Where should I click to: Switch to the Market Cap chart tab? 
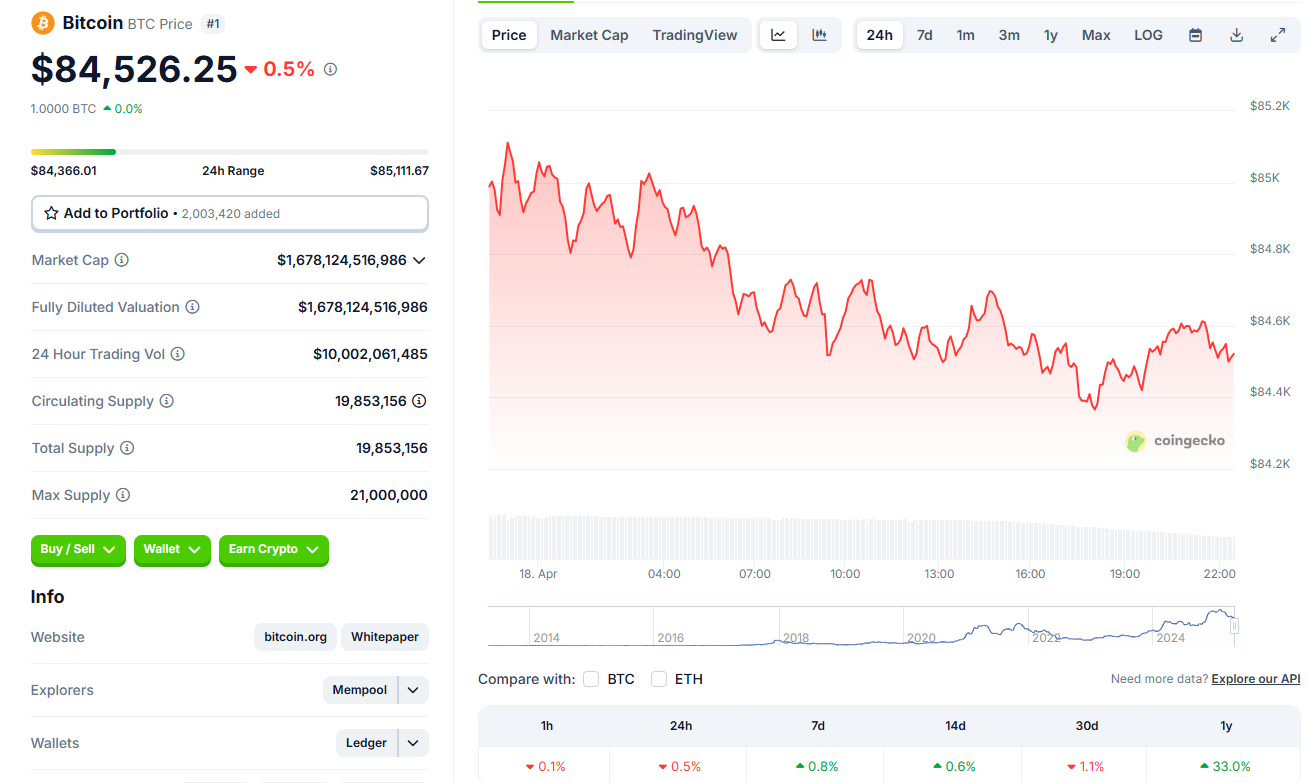tap(589, 35)
